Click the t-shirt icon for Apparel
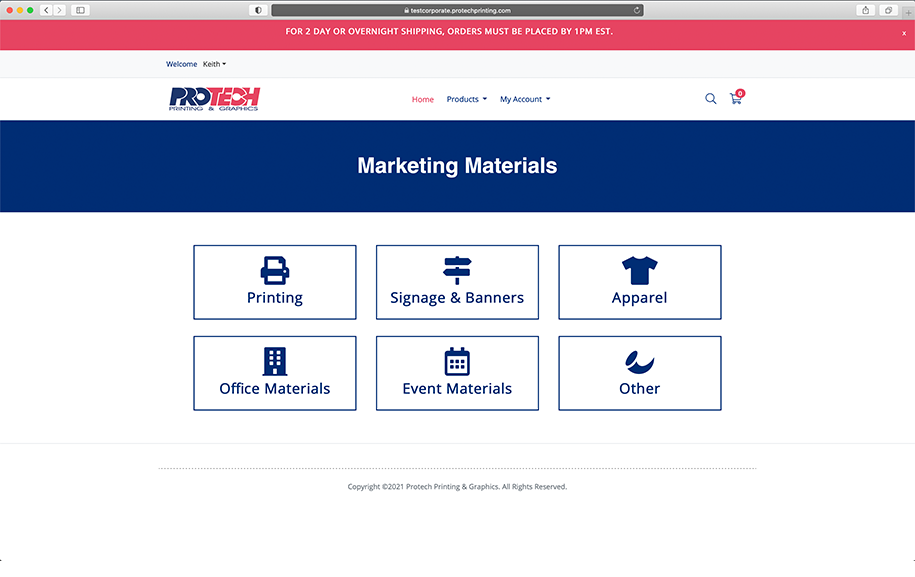The width and height of the screenshot is (915, 577). coord(639,270)
